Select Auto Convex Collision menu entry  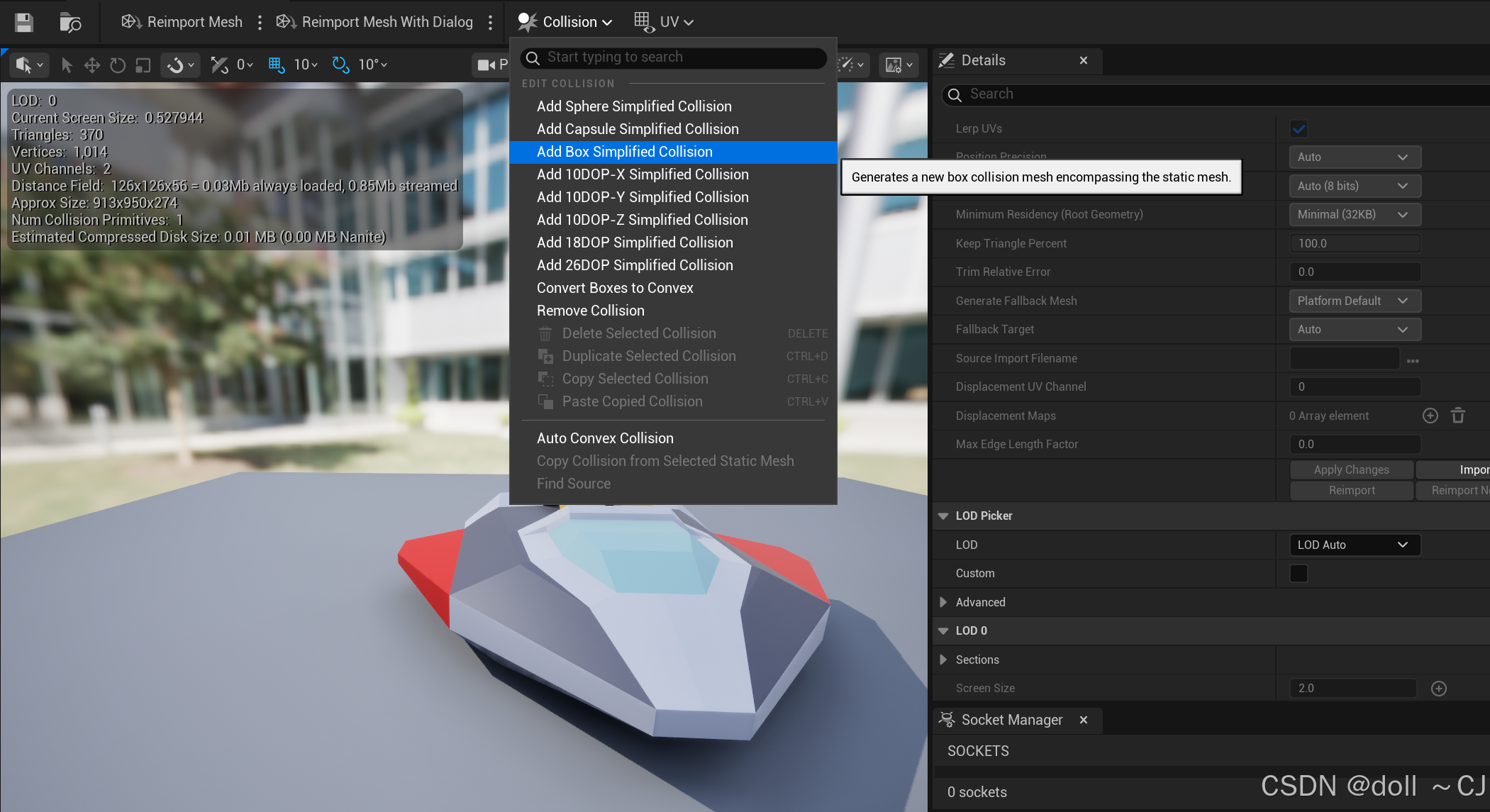(x=605, y=438)
